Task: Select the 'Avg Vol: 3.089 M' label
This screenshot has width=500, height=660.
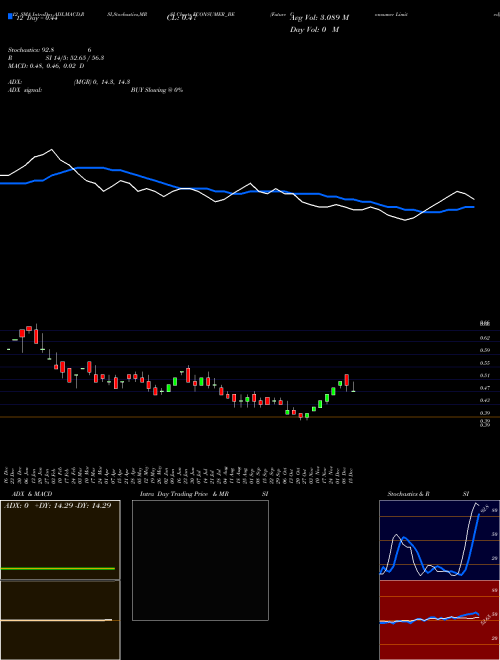Action: coord(319,17)
